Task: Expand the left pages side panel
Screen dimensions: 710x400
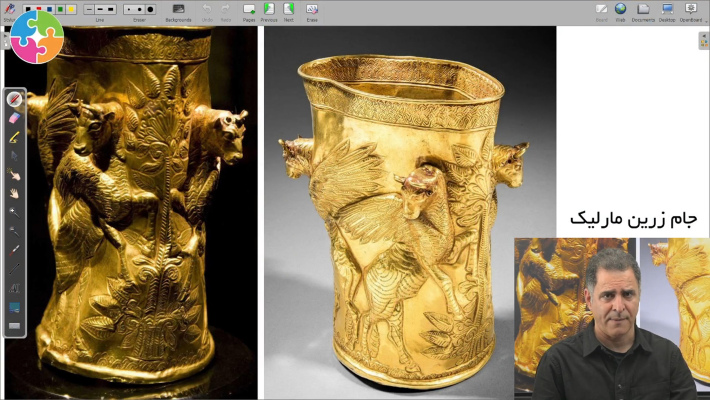Action: [5, 41]
